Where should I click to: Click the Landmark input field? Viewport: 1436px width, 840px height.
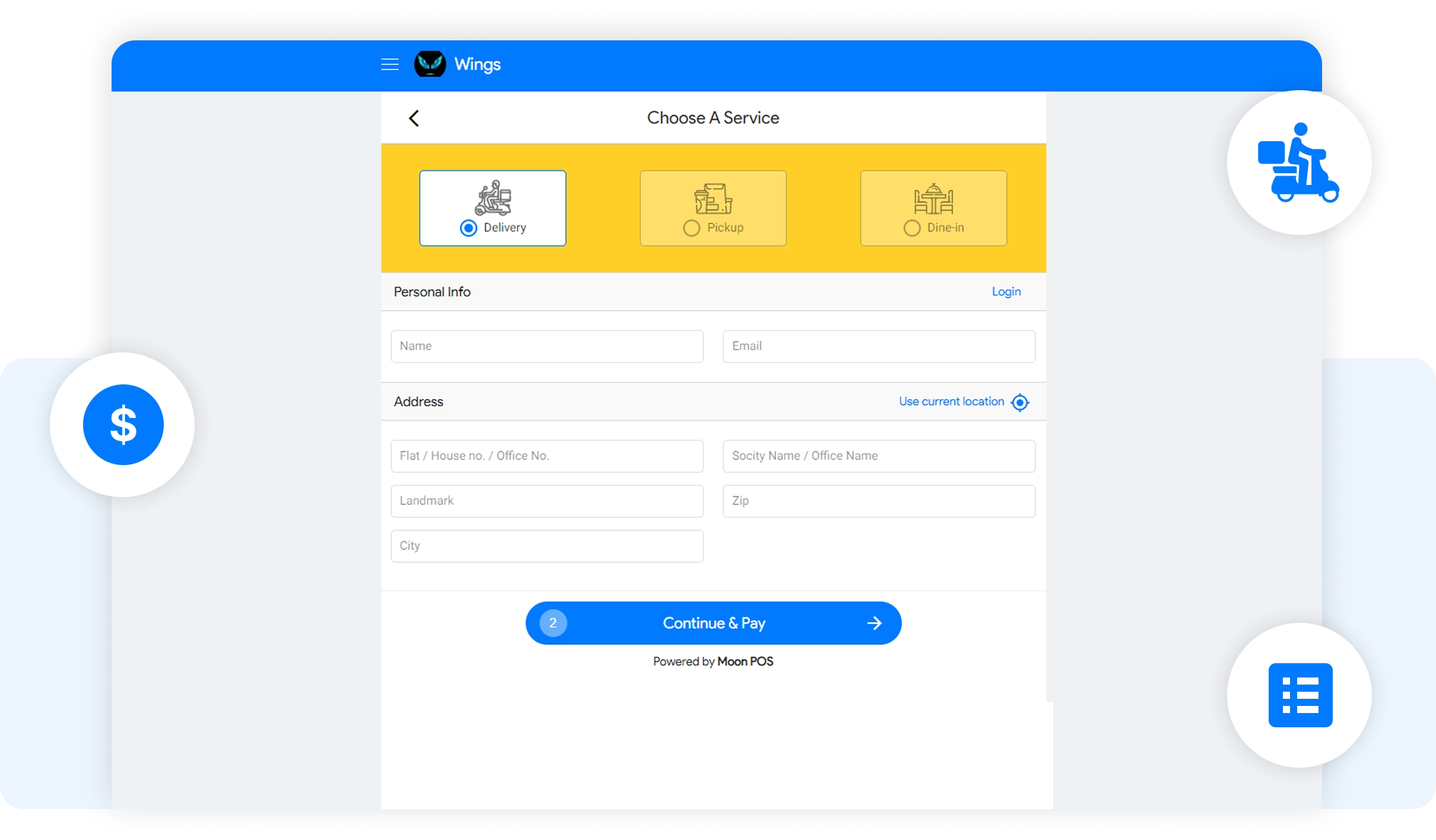(547, 501)
